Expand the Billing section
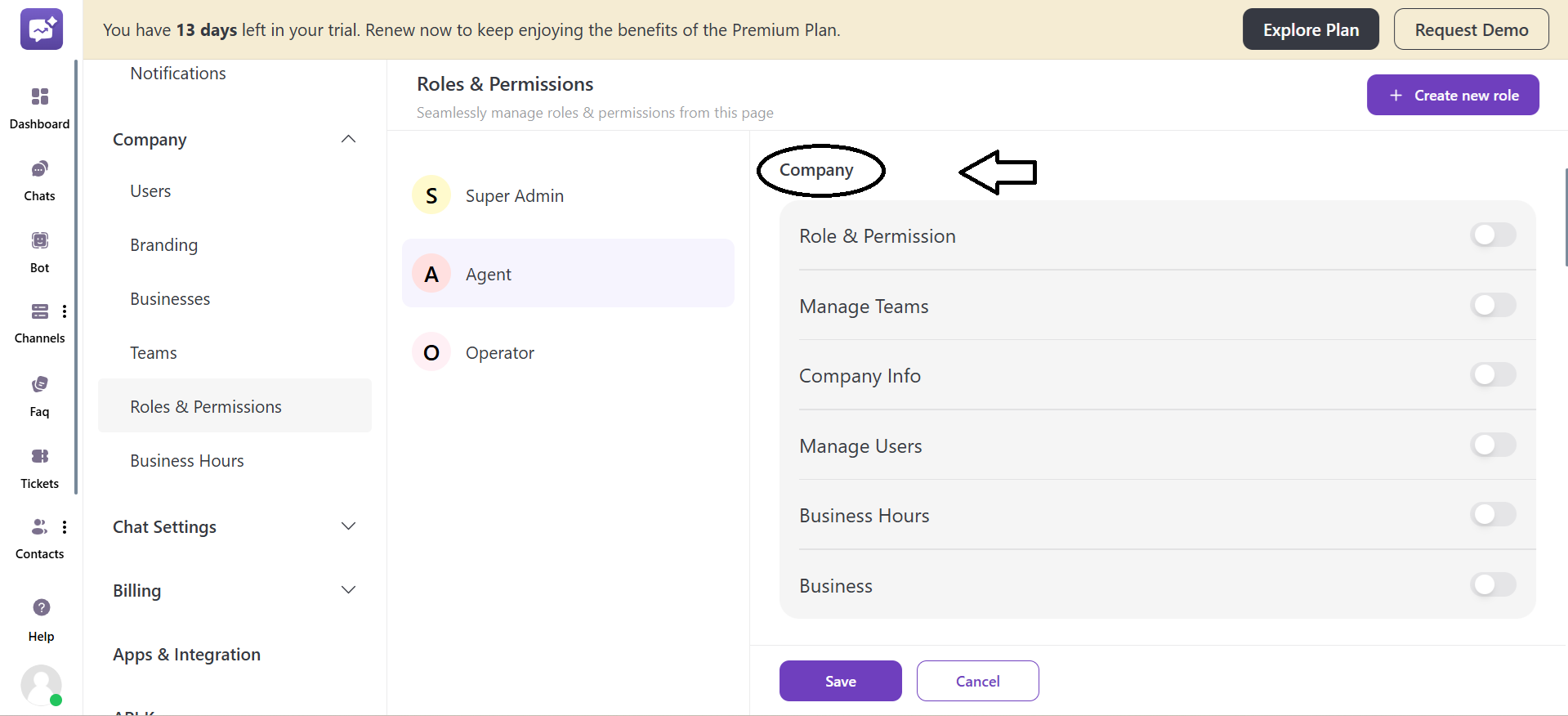 coord(348,589)
